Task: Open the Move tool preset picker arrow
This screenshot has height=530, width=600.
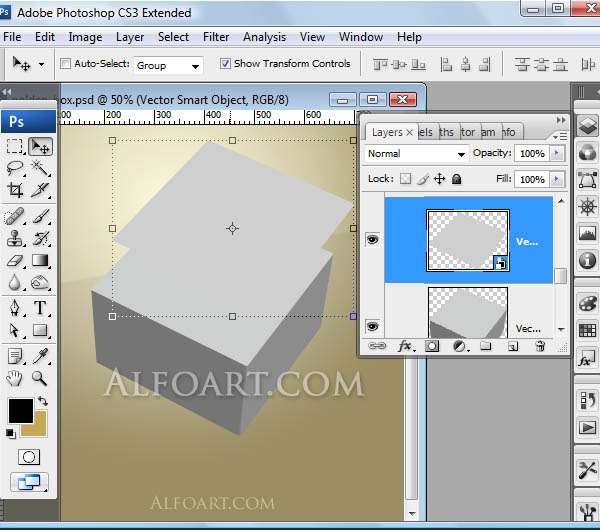Action: tap(41, 64)
